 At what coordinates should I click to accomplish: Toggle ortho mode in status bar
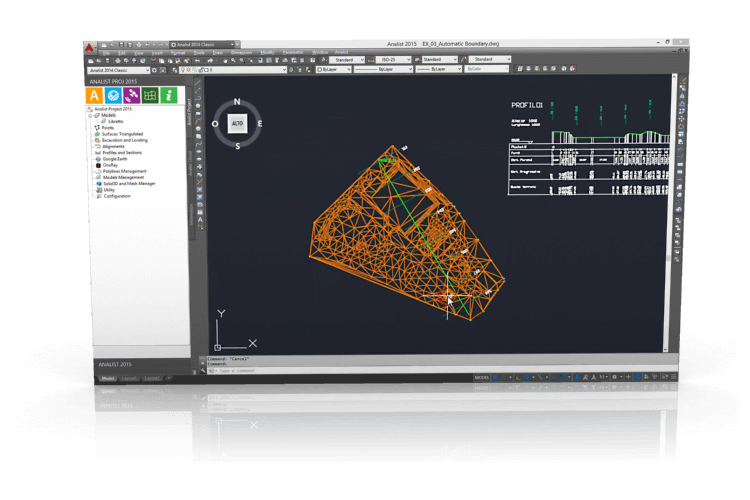click(x=518, y=378)
